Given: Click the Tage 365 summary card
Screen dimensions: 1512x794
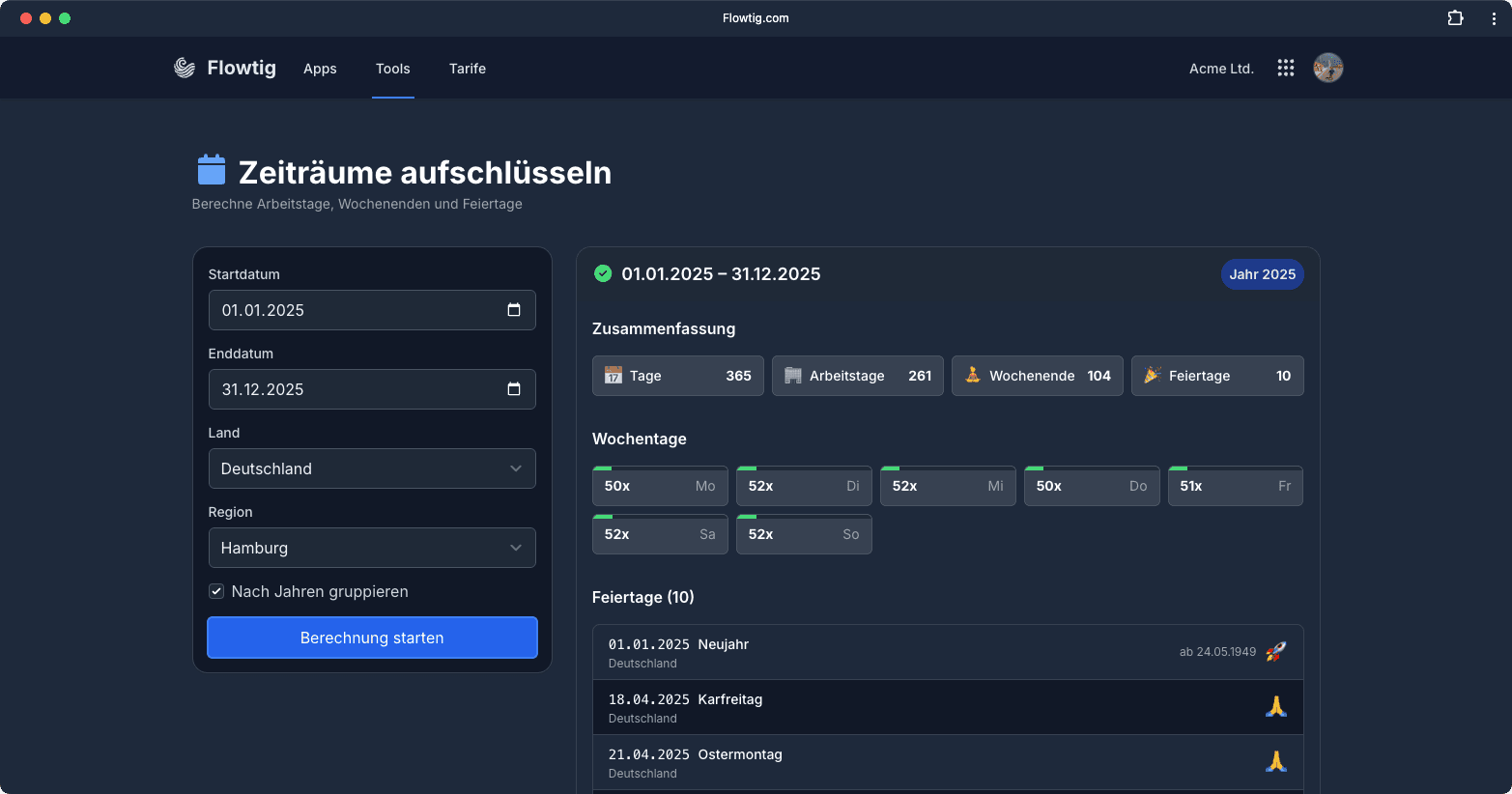Looking at the screenshot, I should coord(678,376).
